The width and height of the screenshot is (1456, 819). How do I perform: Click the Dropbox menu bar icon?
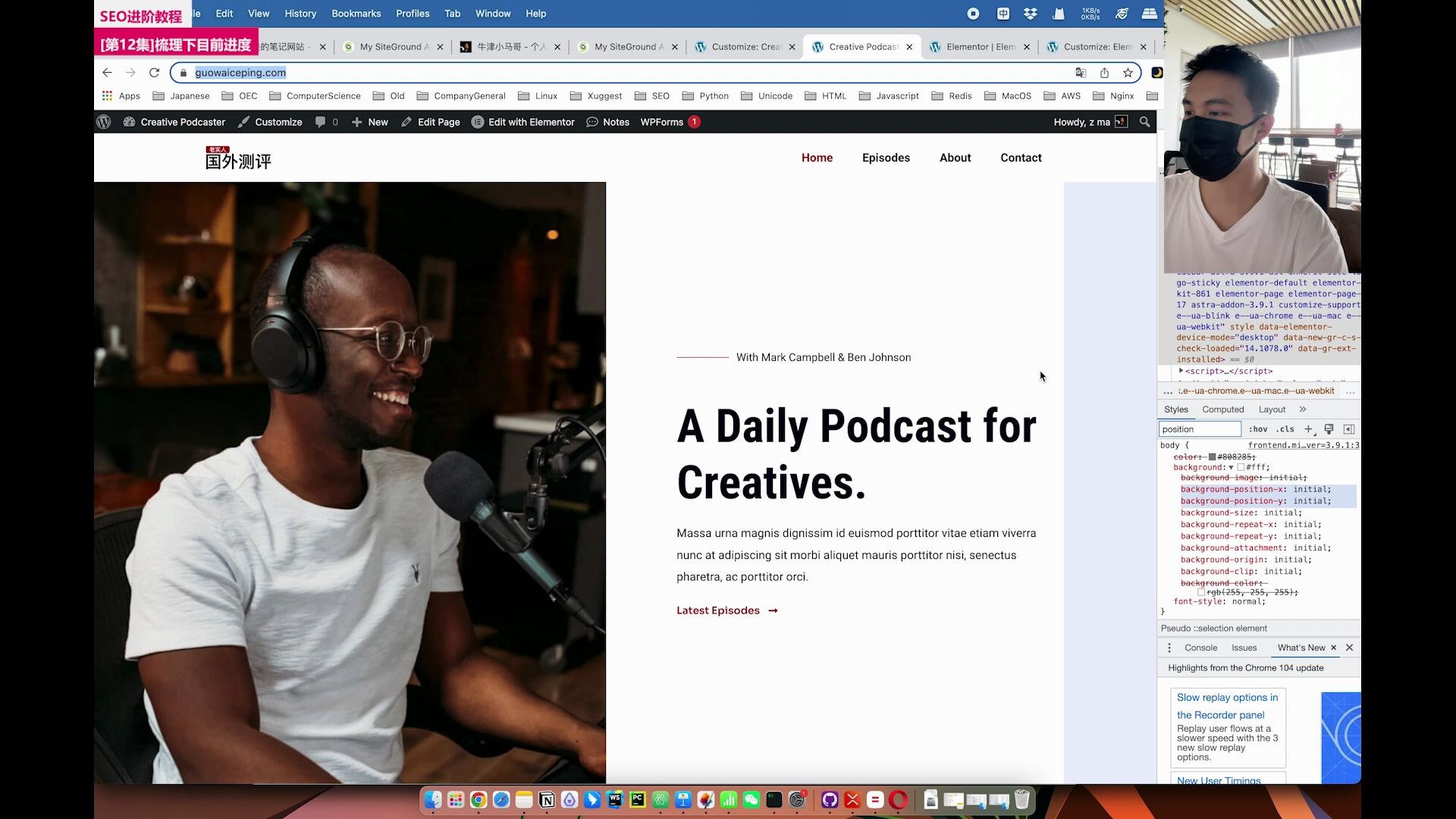(1030, 14)
